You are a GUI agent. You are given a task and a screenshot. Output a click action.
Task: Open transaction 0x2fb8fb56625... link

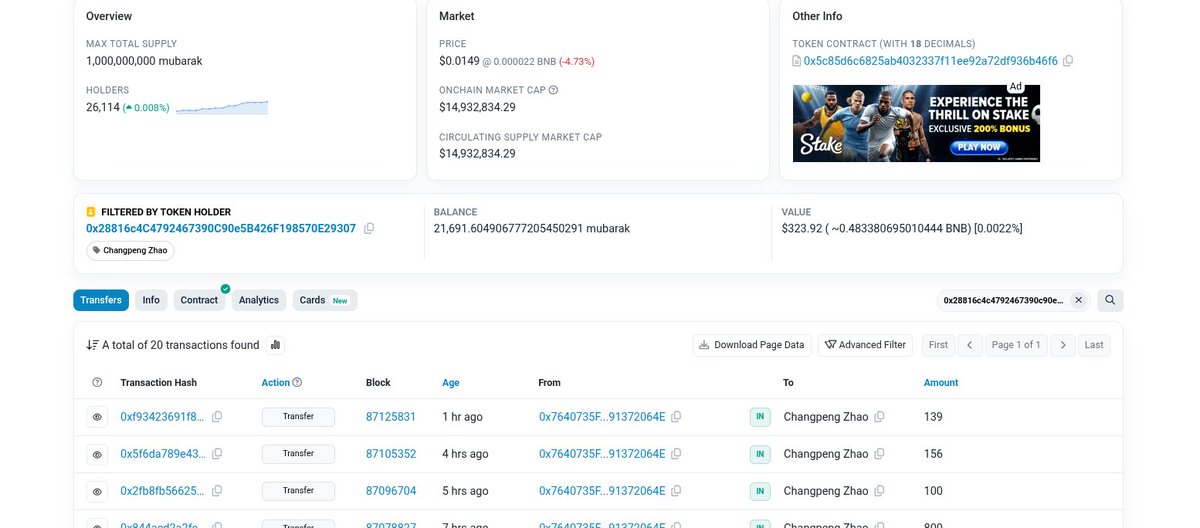[162, 491]
